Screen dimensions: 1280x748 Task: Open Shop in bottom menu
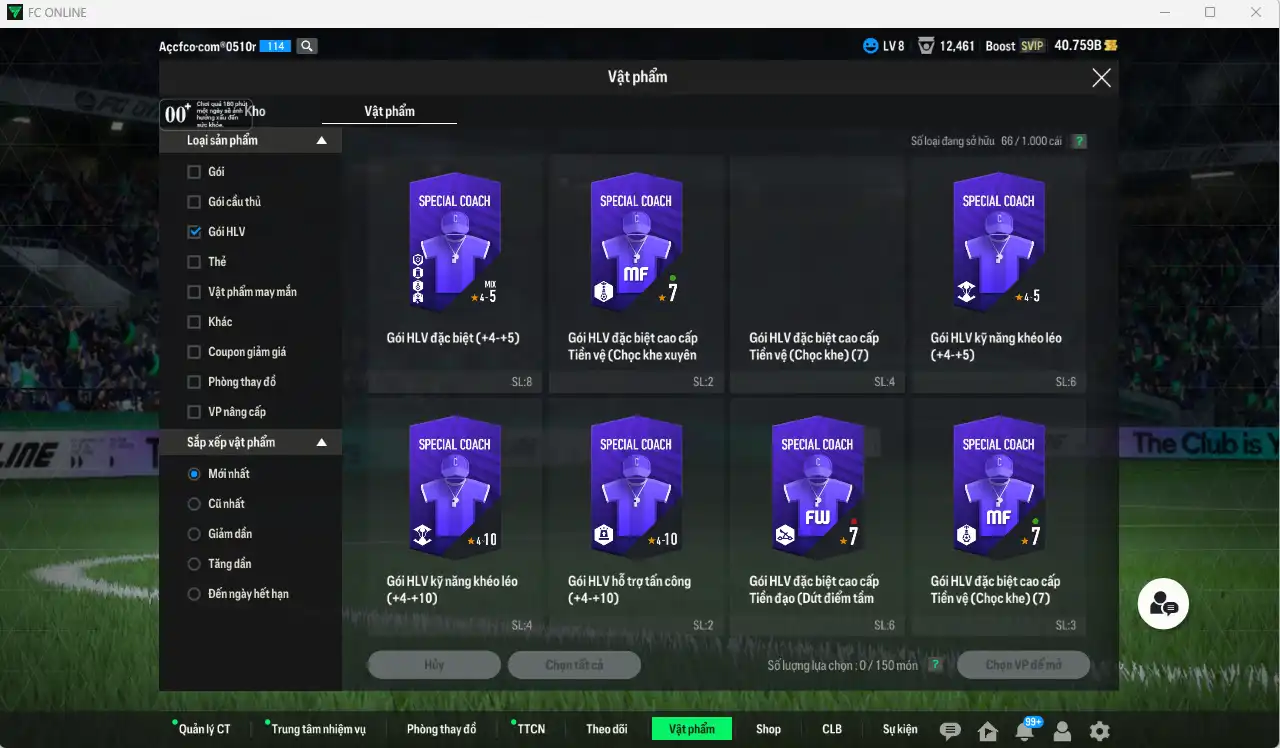tap(768, 729)
